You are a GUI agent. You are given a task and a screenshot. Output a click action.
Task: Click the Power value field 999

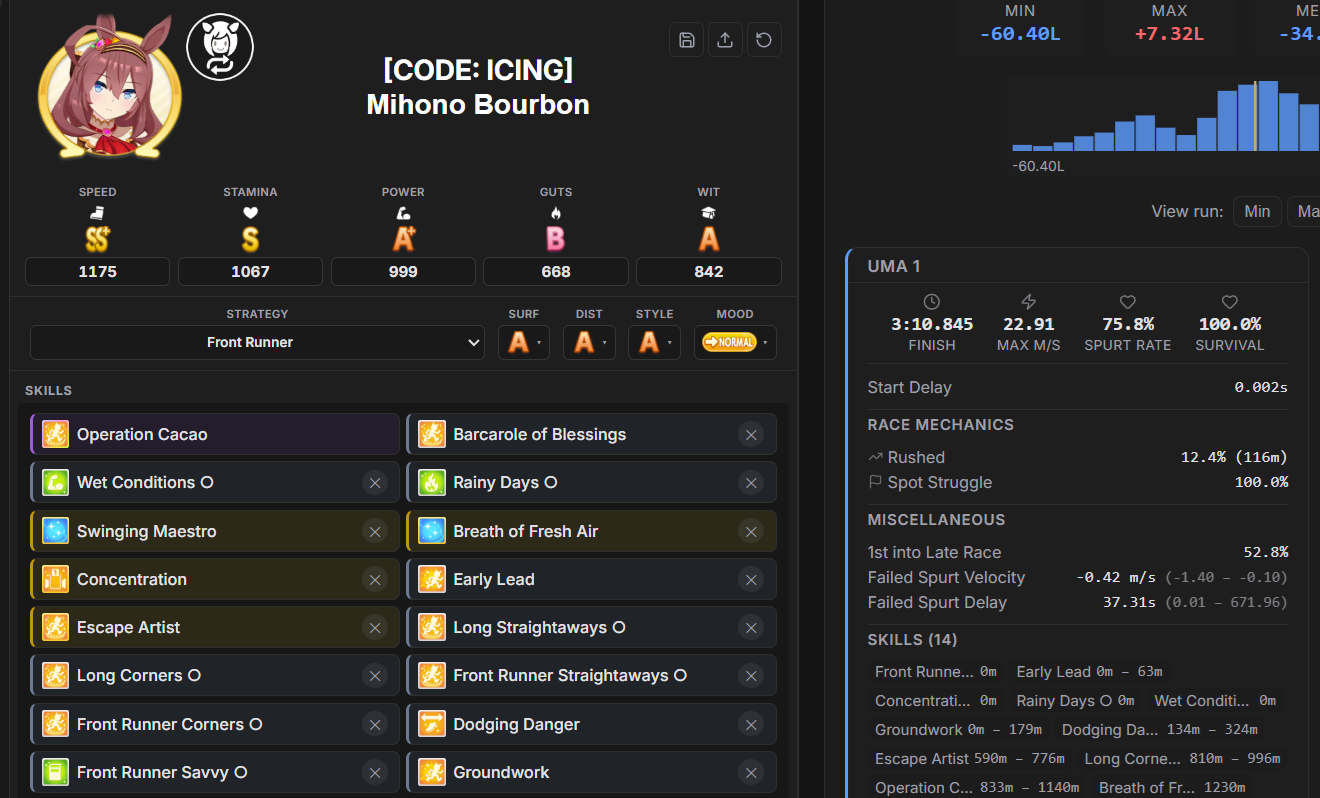coord(403,272)
